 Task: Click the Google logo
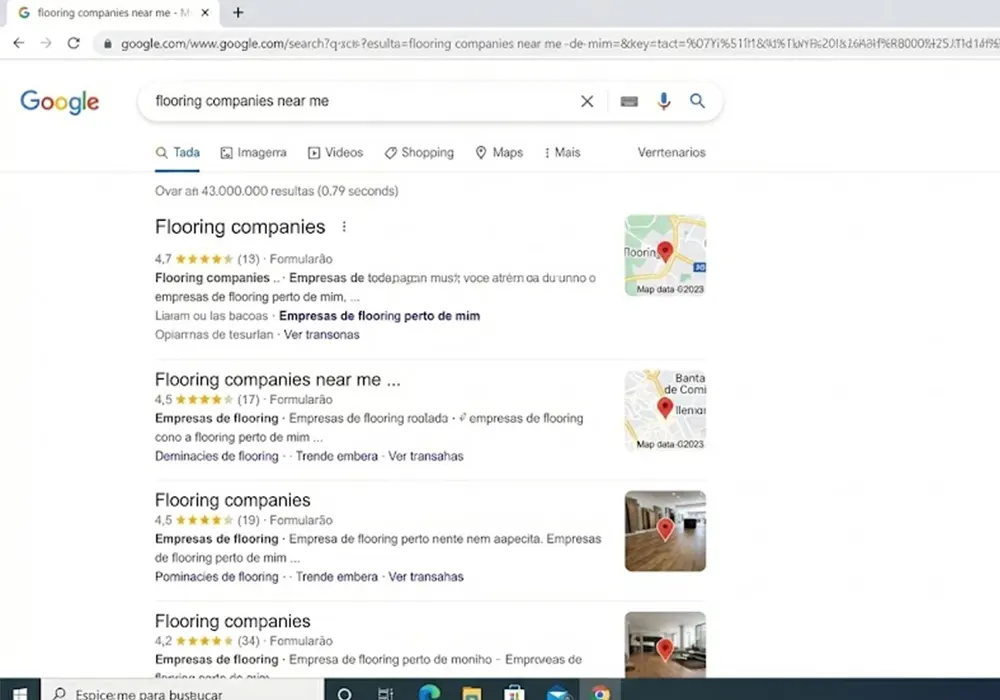tap(60, 102)
